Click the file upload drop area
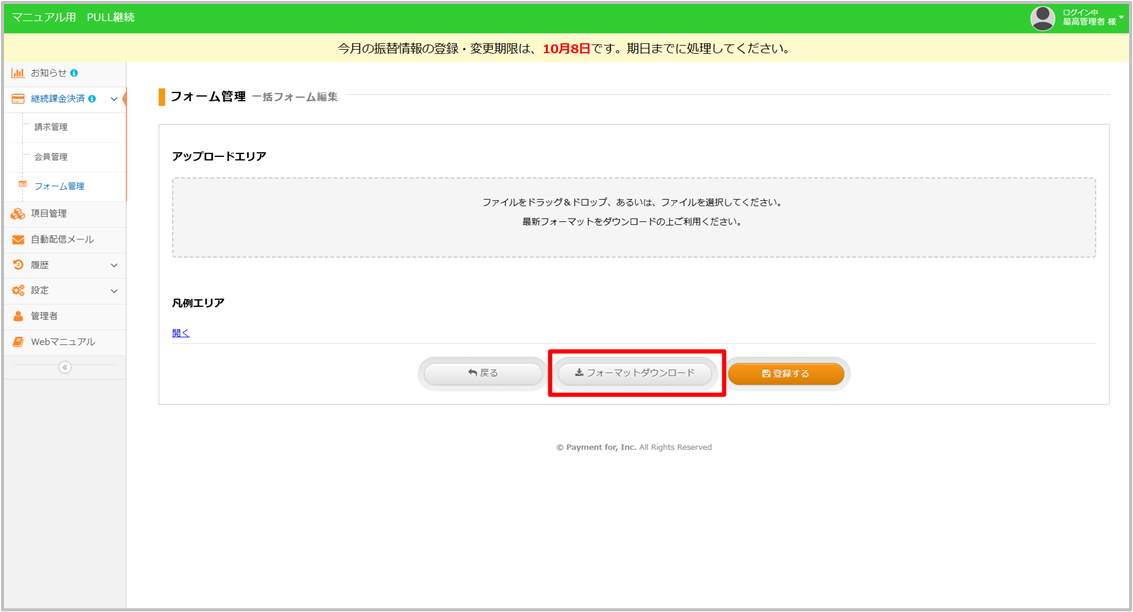The height and width of the screenshot is (612, 1133). tap(633, 217)
